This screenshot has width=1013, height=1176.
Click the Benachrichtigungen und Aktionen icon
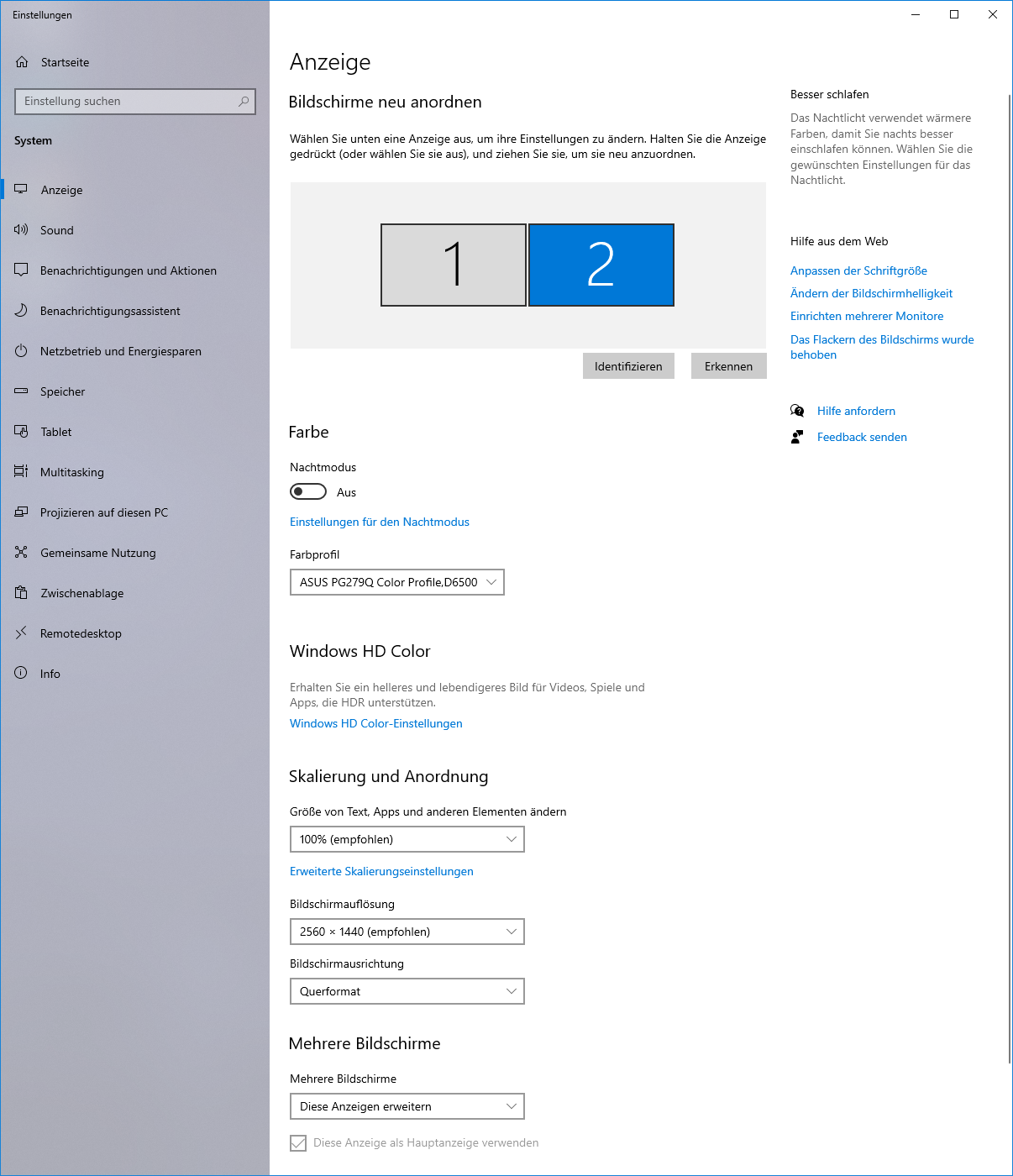[x=21, y=270]
